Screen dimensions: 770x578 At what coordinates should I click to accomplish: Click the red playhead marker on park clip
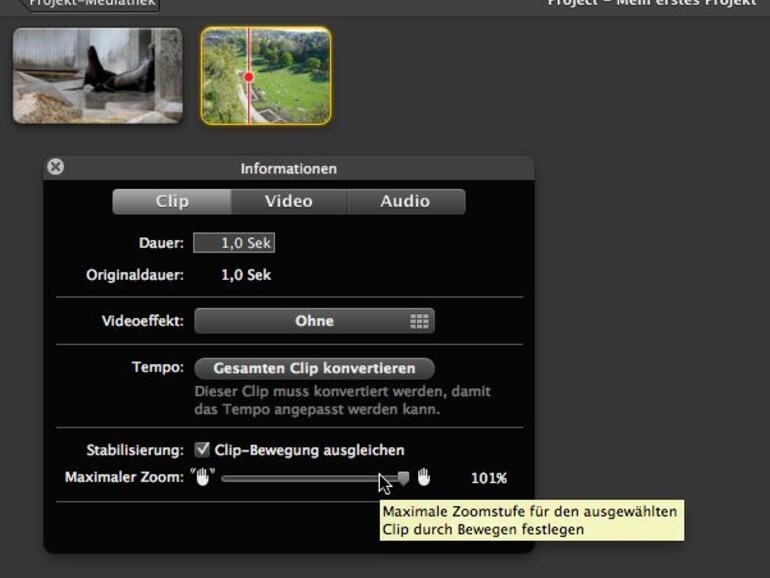pos(249,77)
